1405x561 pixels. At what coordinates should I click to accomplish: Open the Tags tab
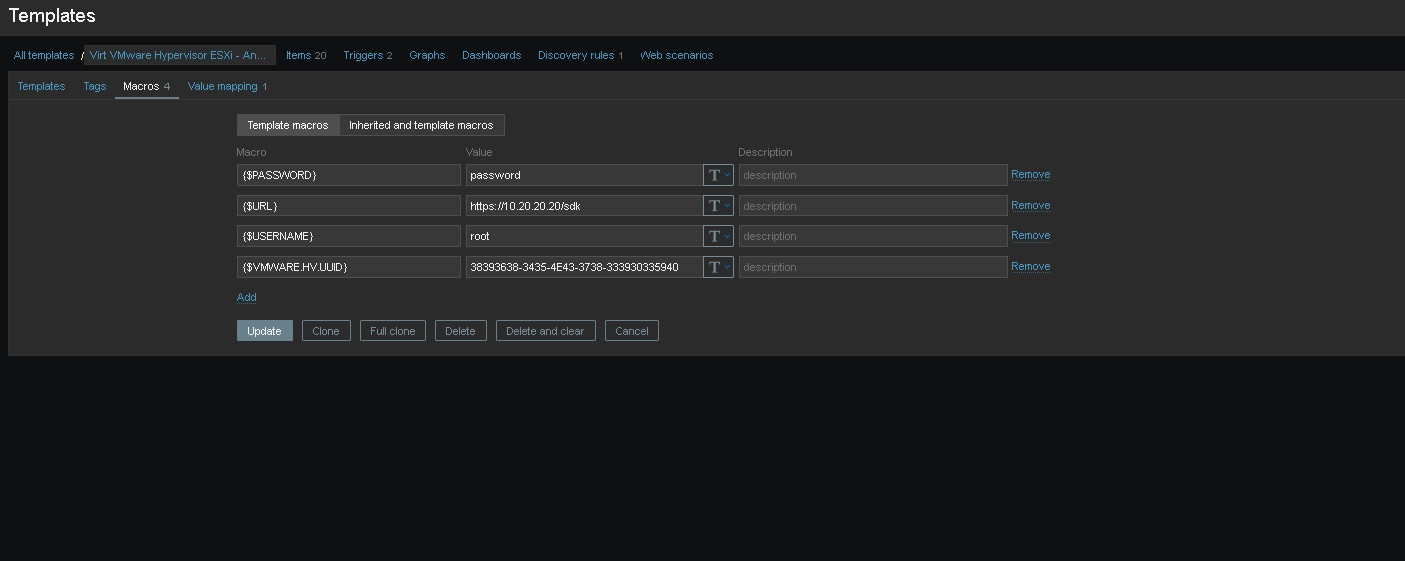coord(94,86)
